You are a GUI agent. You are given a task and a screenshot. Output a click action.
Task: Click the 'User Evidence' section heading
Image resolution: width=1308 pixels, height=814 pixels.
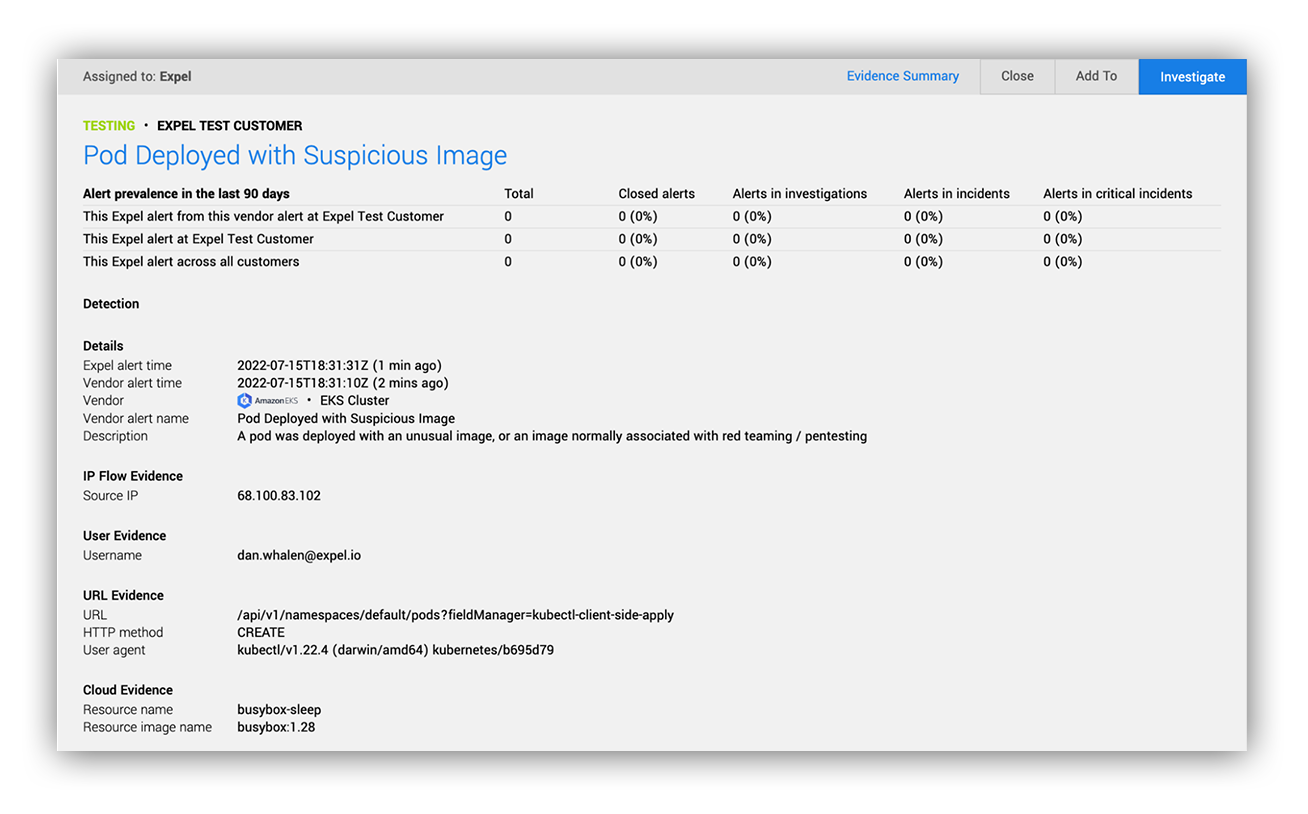pos(124,536)
